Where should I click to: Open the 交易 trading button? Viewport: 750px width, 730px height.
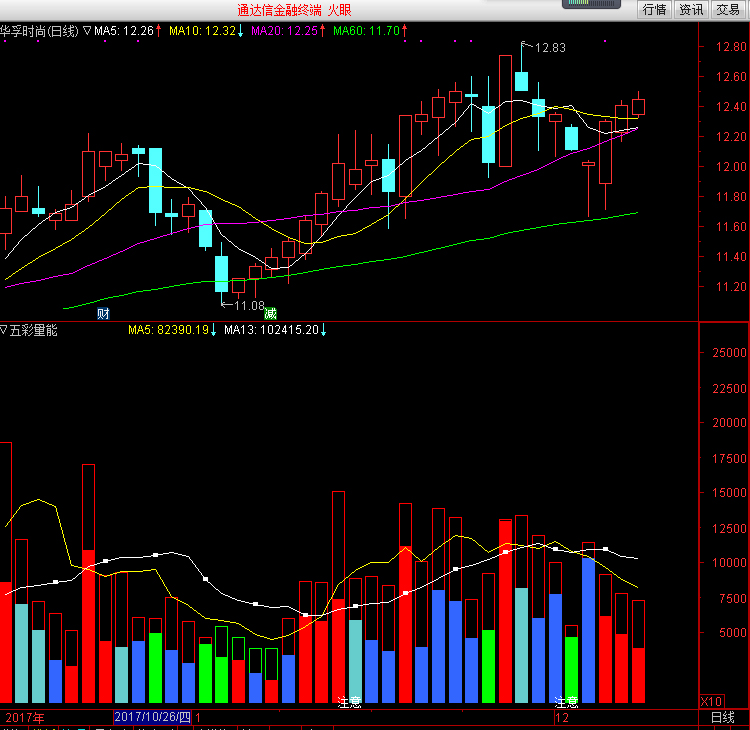click(x=728, y=10)
